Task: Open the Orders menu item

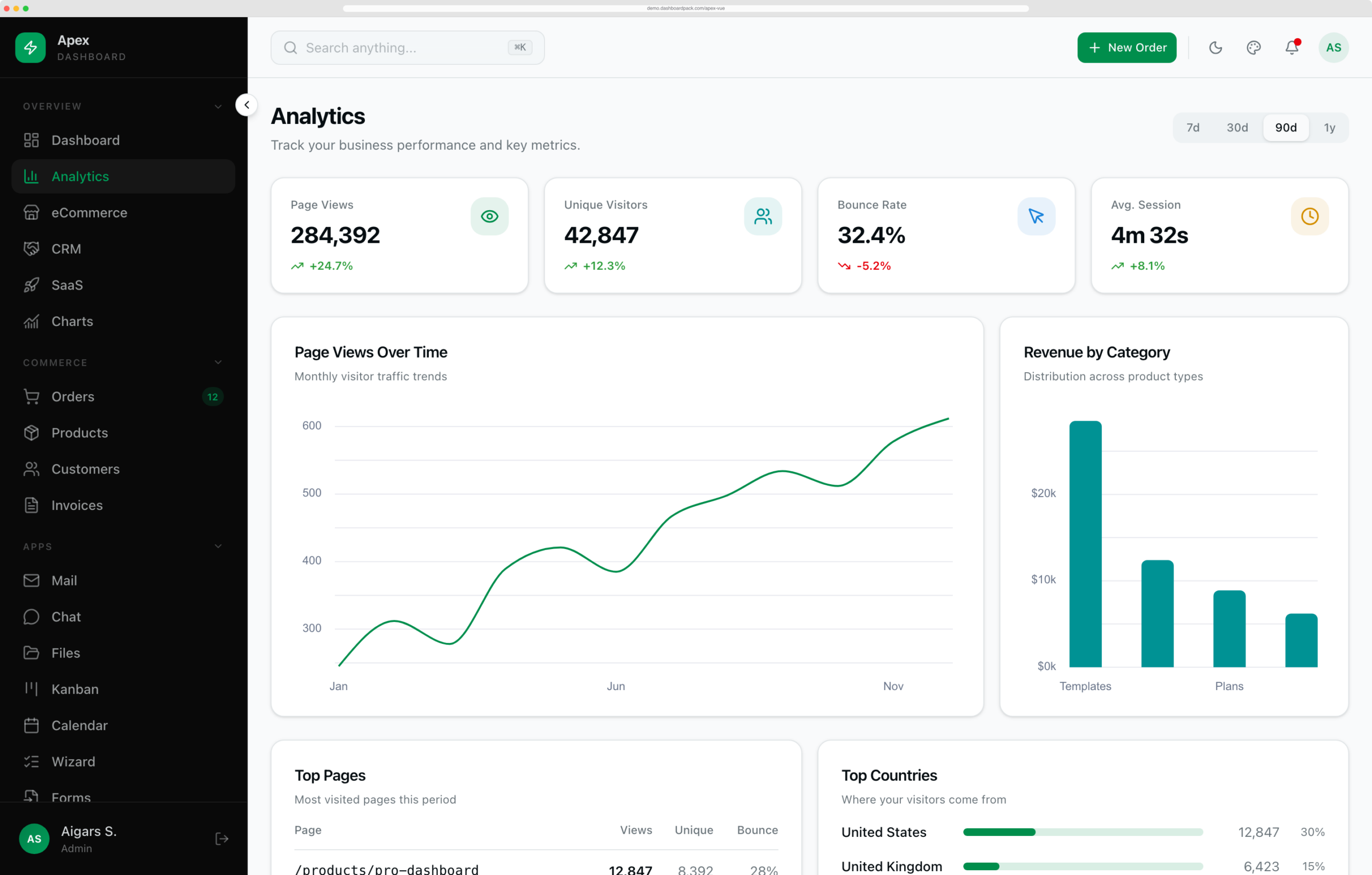Action: [123, 396]
